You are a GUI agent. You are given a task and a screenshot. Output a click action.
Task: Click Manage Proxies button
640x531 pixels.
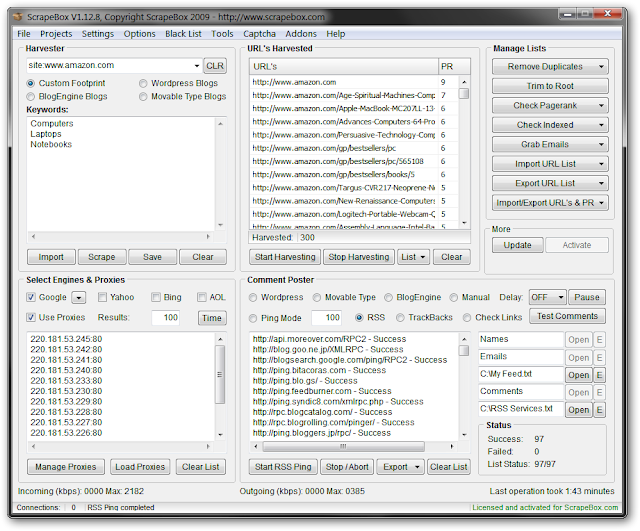point(66,467)
